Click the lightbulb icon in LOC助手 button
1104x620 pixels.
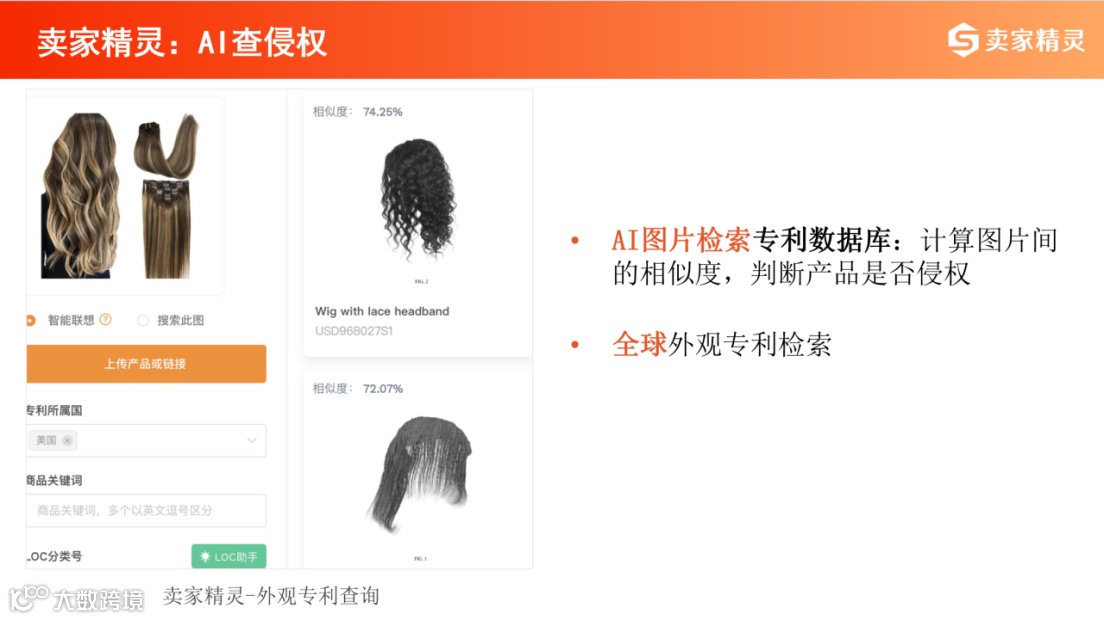point(205,557)
